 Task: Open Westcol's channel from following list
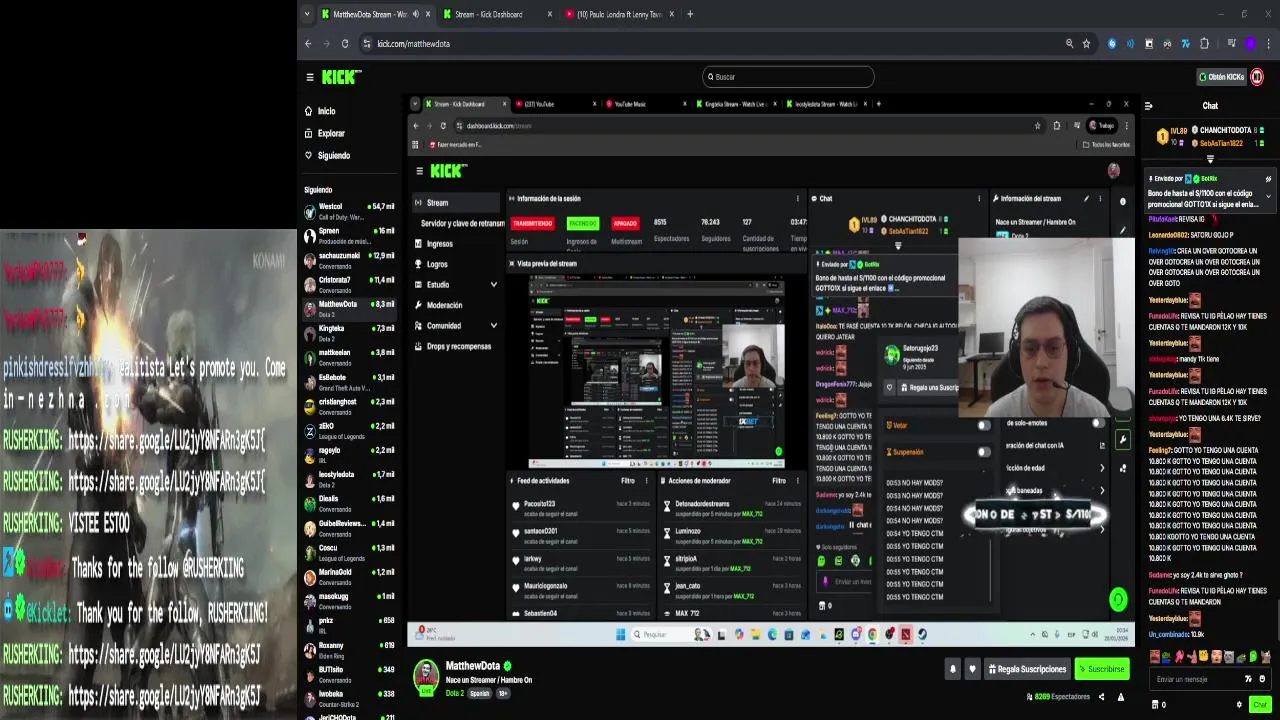point(350,211)
